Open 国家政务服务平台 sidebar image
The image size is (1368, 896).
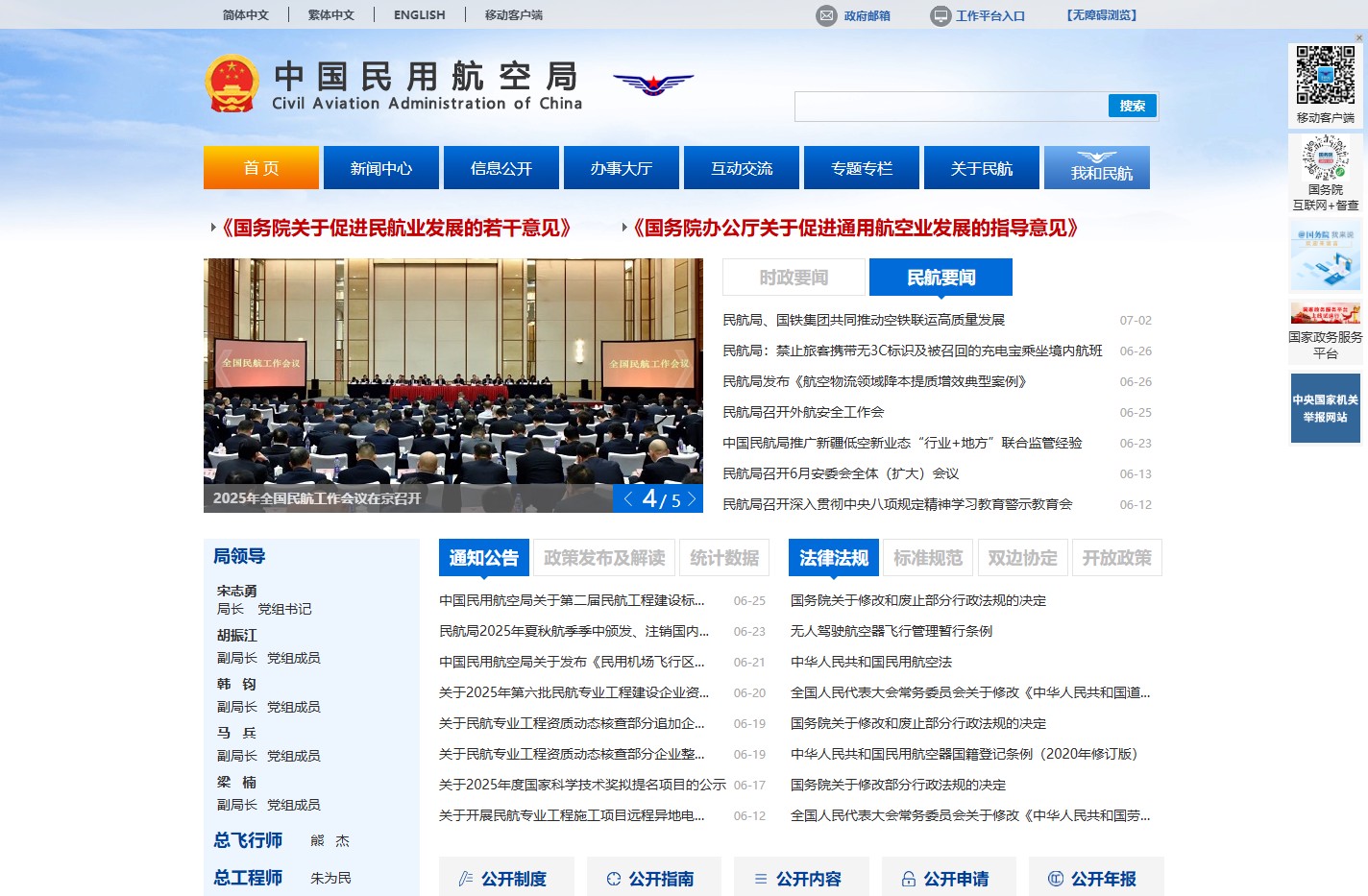[x=1326, y=313]
